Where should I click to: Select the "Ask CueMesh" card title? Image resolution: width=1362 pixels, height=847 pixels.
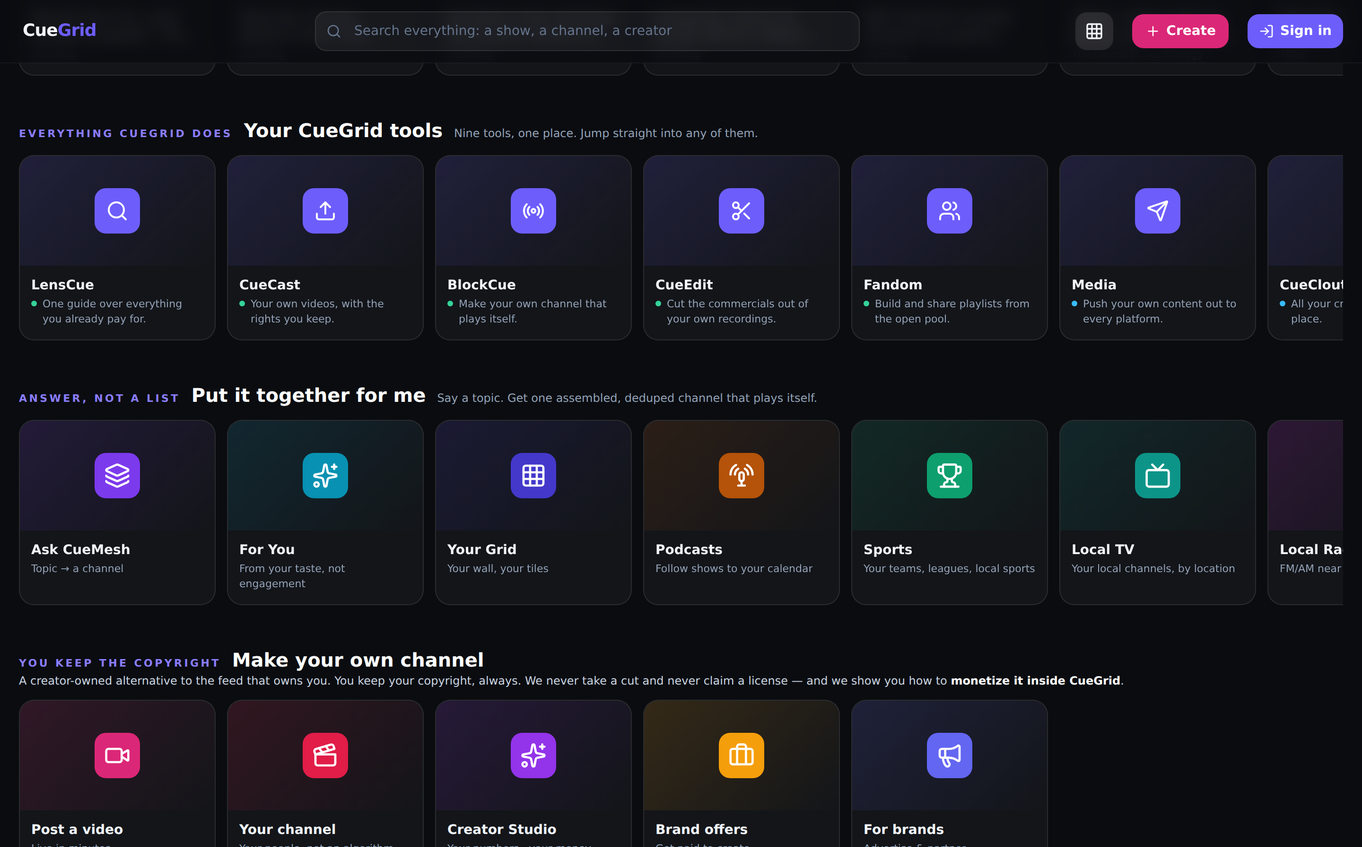[x=80, y=549]
